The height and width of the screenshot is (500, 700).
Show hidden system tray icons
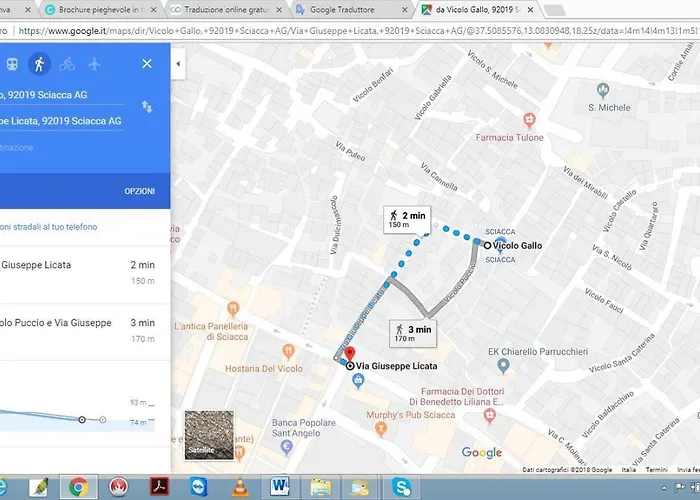664,488
